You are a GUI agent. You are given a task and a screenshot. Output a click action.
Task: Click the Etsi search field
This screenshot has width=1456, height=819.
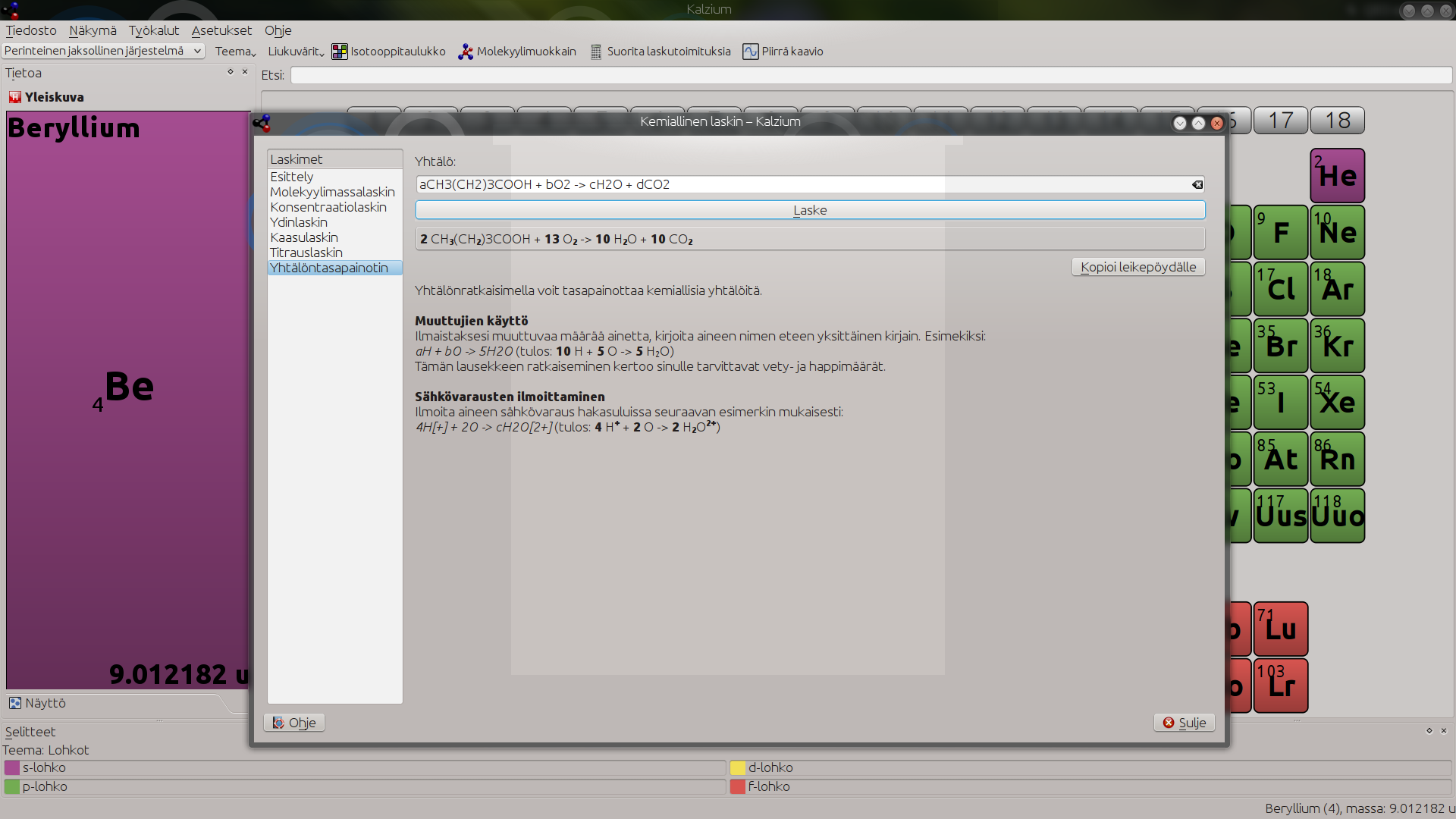871,75
